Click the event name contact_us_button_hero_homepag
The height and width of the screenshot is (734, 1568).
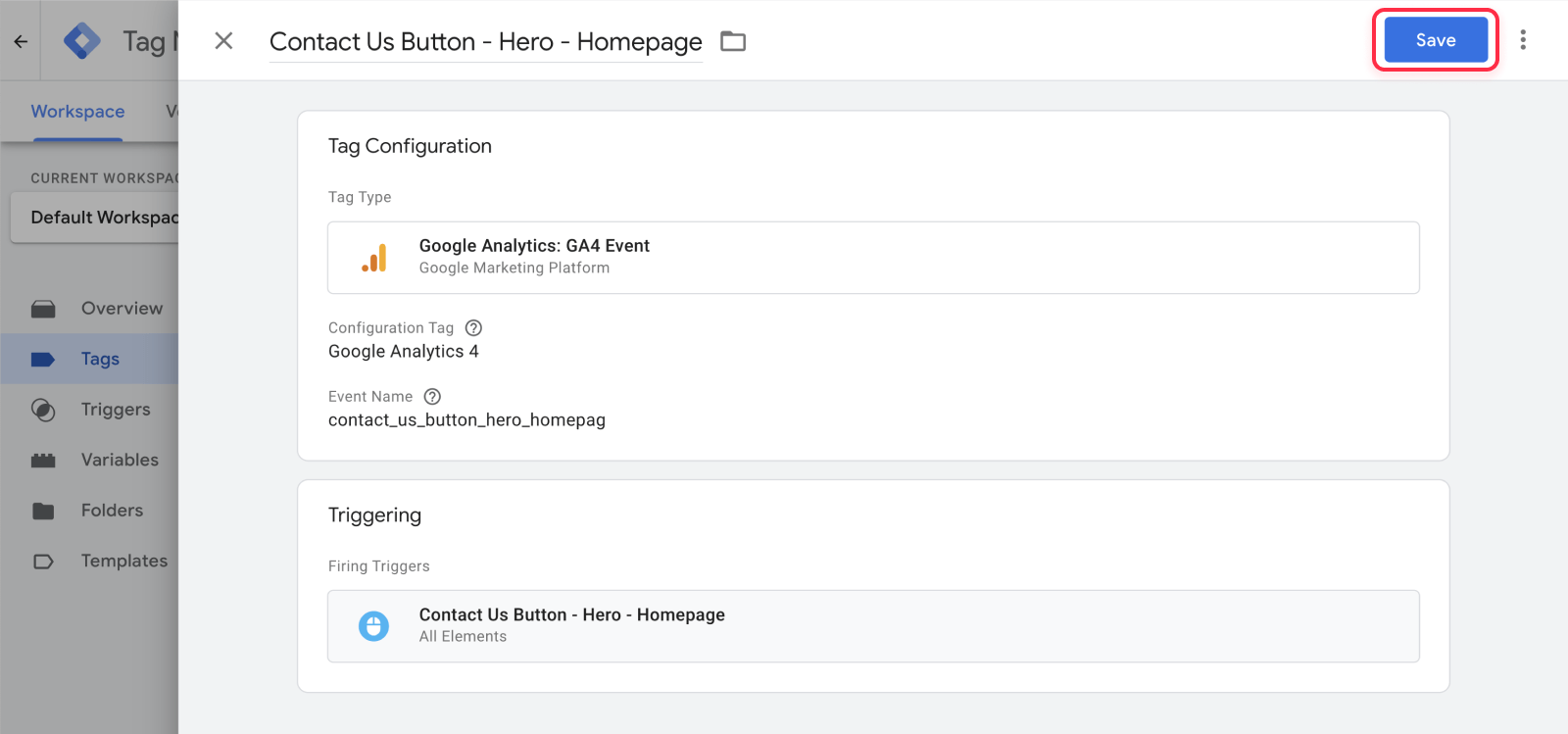[x=466, y=420]
